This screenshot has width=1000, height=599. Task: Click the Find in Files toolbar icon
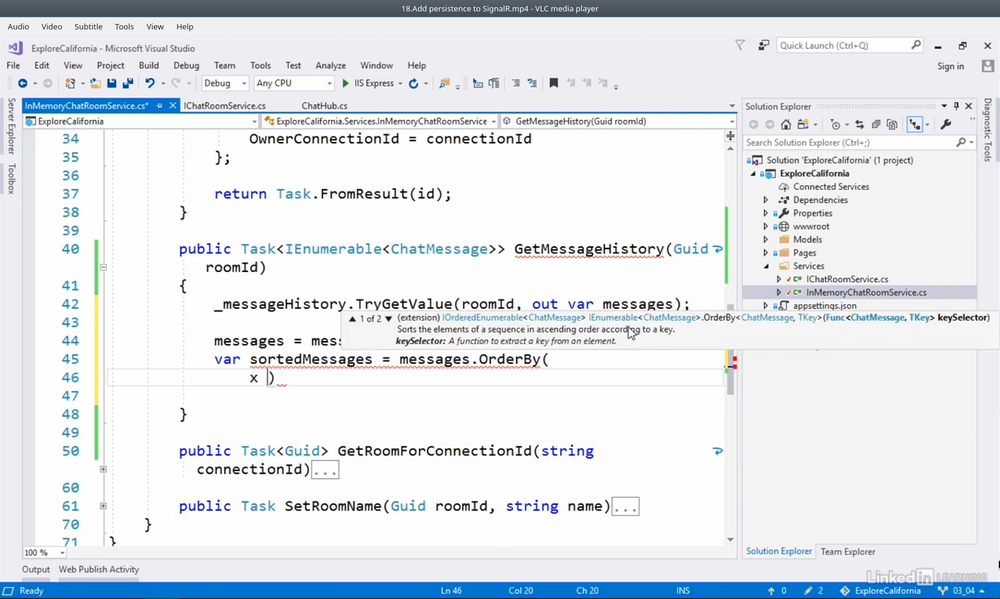pos(445,84)
